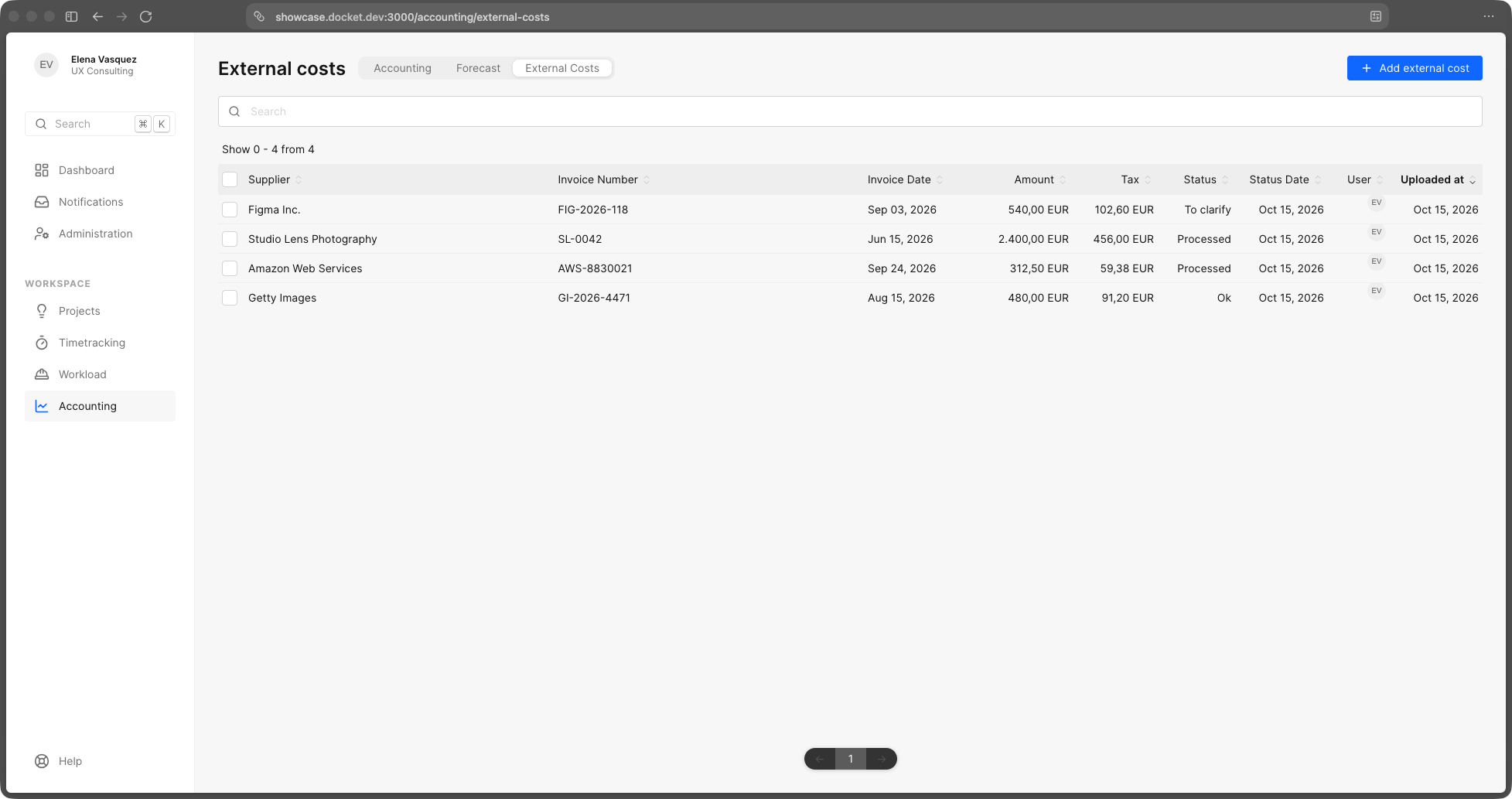Open Timetracking stopwatch icon
The width and height of the screenshot is (1512, 799).
tap(42, 343)
